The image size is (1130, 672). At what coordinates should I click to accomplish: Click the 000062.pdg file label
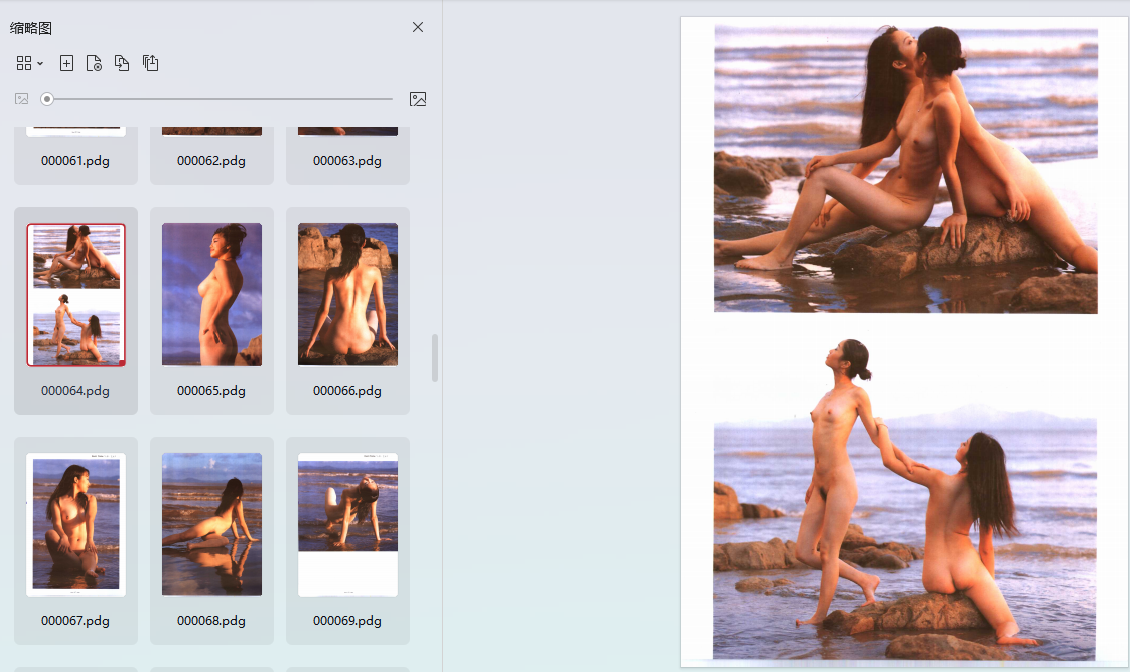pyautogui.click(x=212, y=161)
